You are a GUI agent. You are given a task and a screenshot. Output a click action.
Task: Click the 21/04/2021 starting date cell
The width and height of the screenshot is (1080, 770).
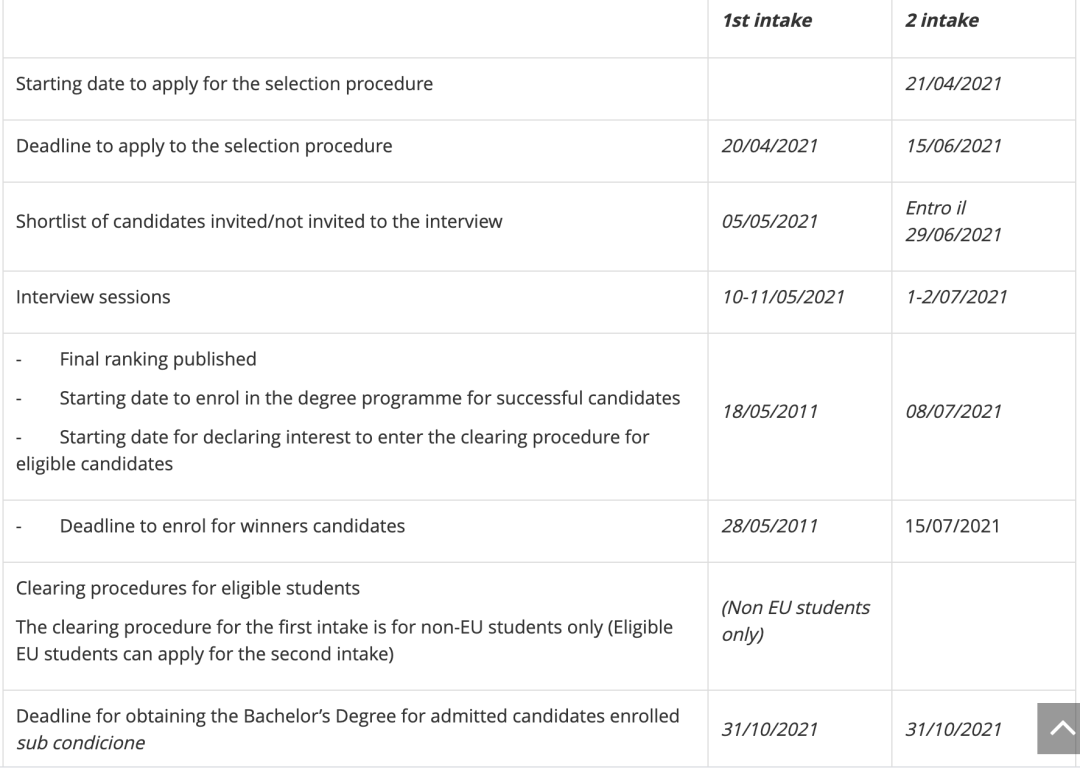953,84
